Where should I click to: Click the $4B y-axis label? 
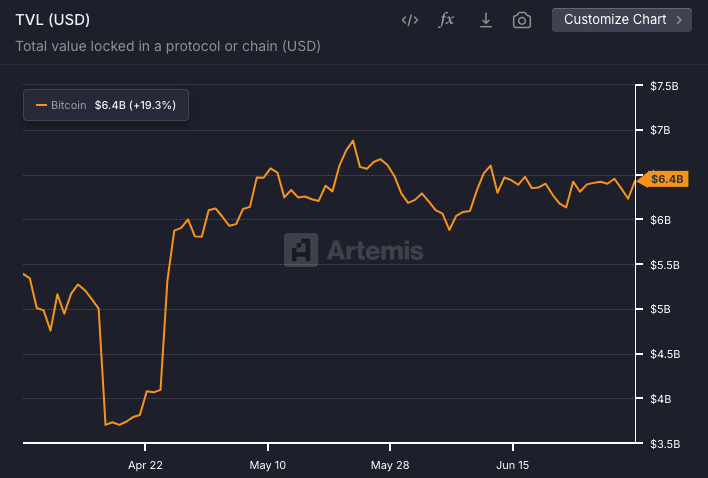pyautogui.click(x=660, y=399)
